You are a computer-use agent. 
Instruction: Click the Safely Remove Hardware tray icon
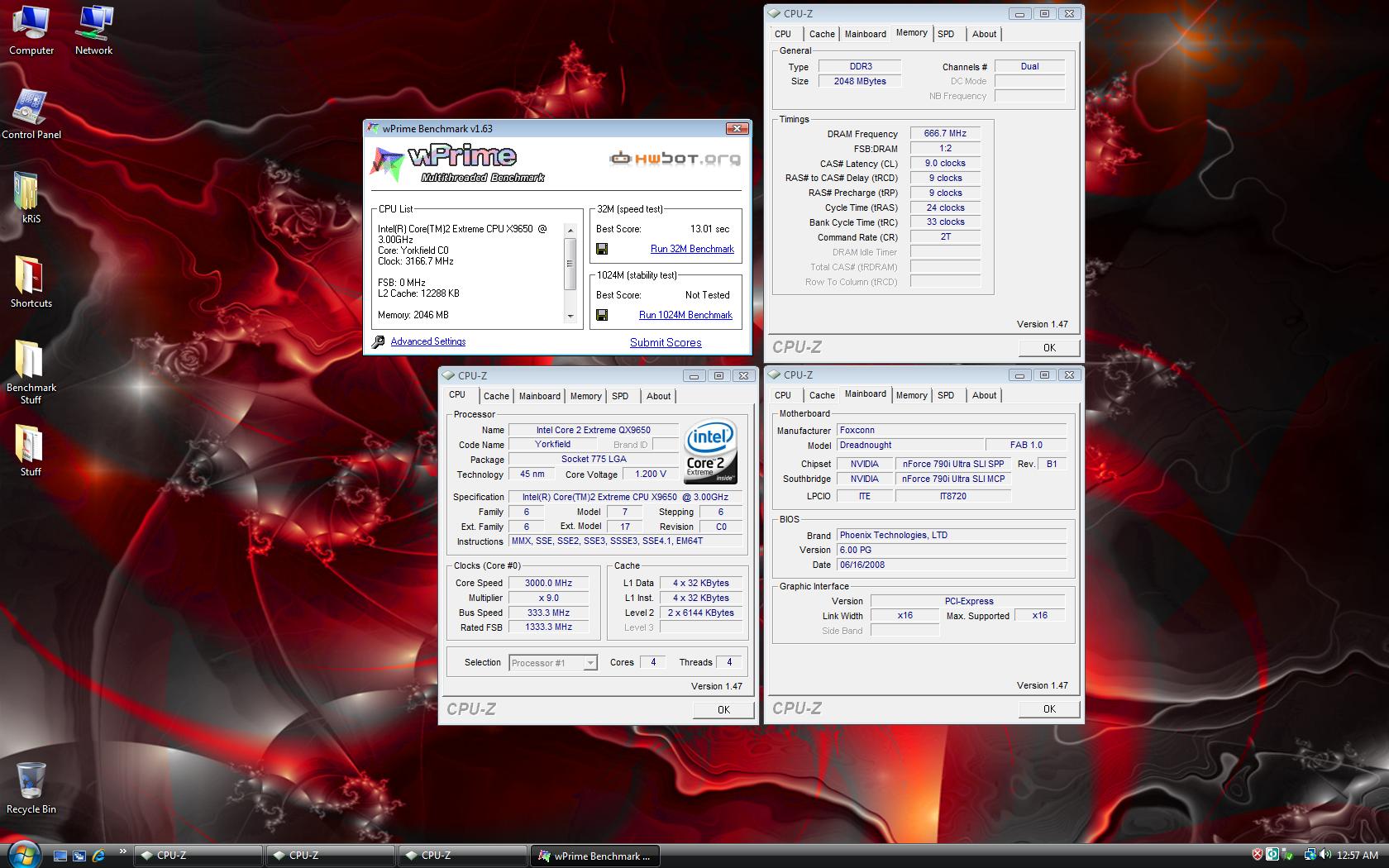pyautogui.click(x=1288, y=855)
